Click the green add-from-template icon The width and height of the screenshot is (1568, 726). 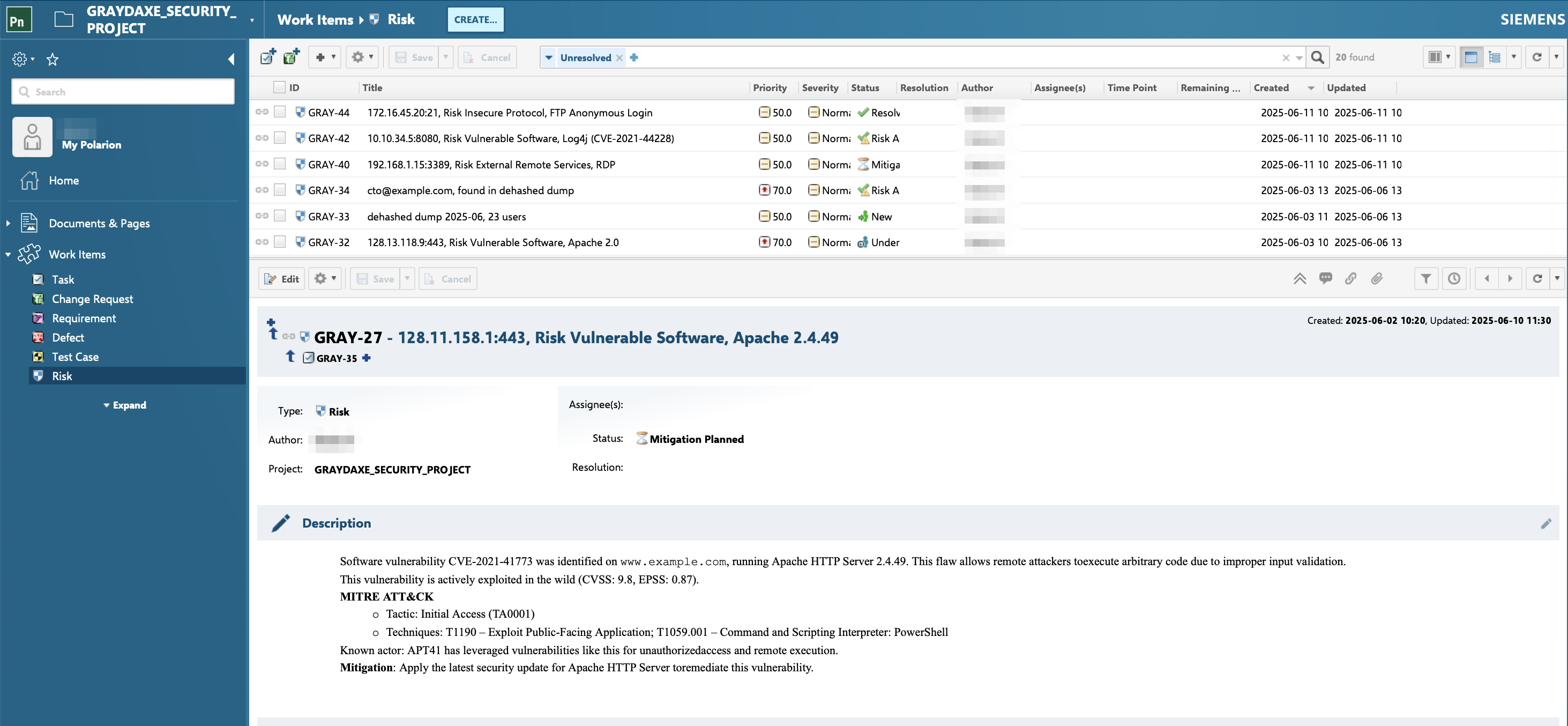click(292, 57)
